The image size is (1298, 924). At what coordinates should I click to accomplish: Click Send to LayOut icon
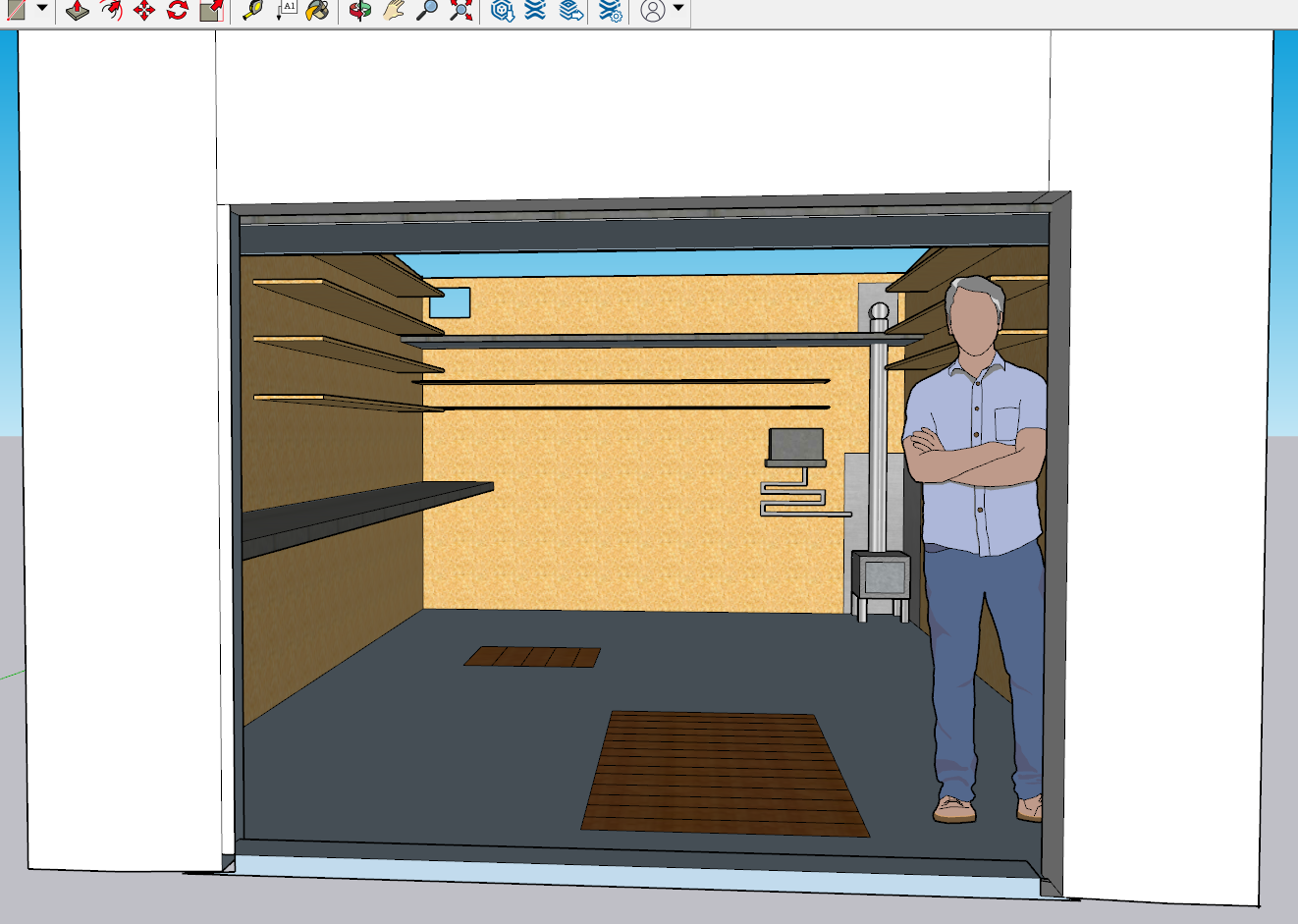570,11
